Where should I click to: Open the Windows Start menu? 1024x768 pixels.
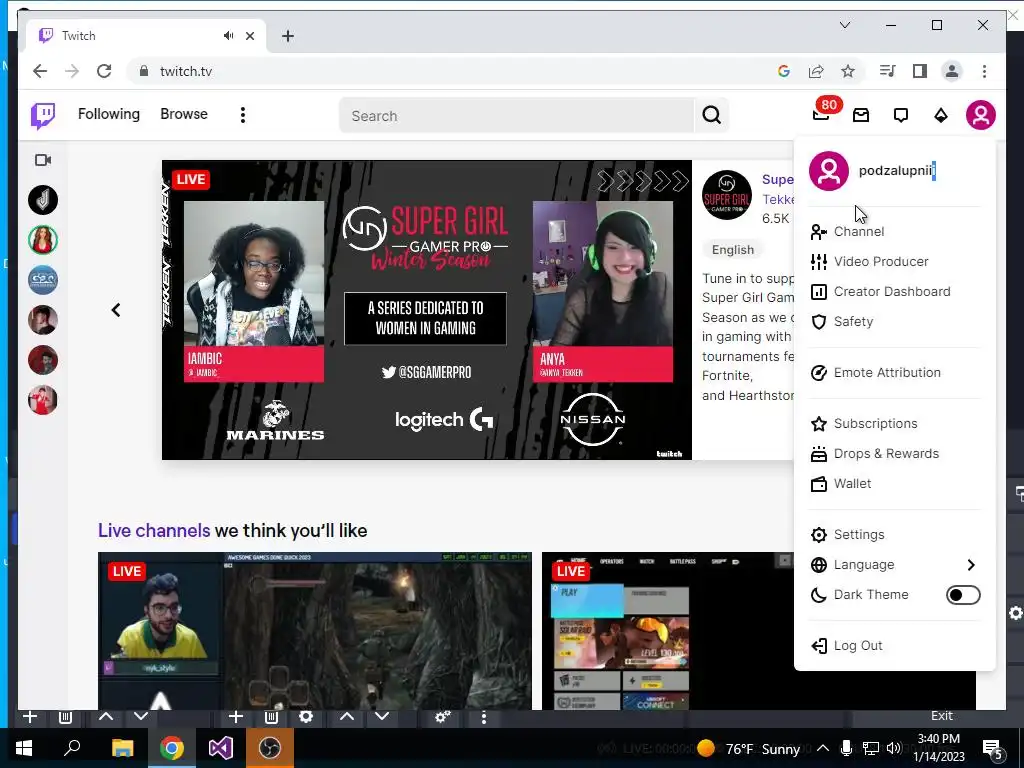(x=24, y=748)
